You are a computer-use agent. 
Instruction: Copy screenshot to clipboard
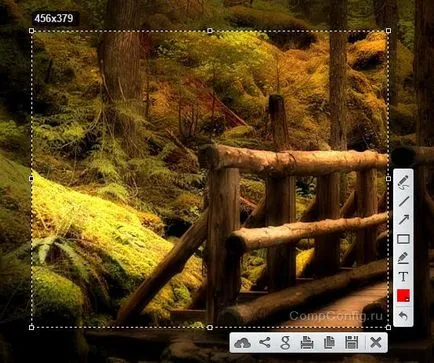(329, 343)
